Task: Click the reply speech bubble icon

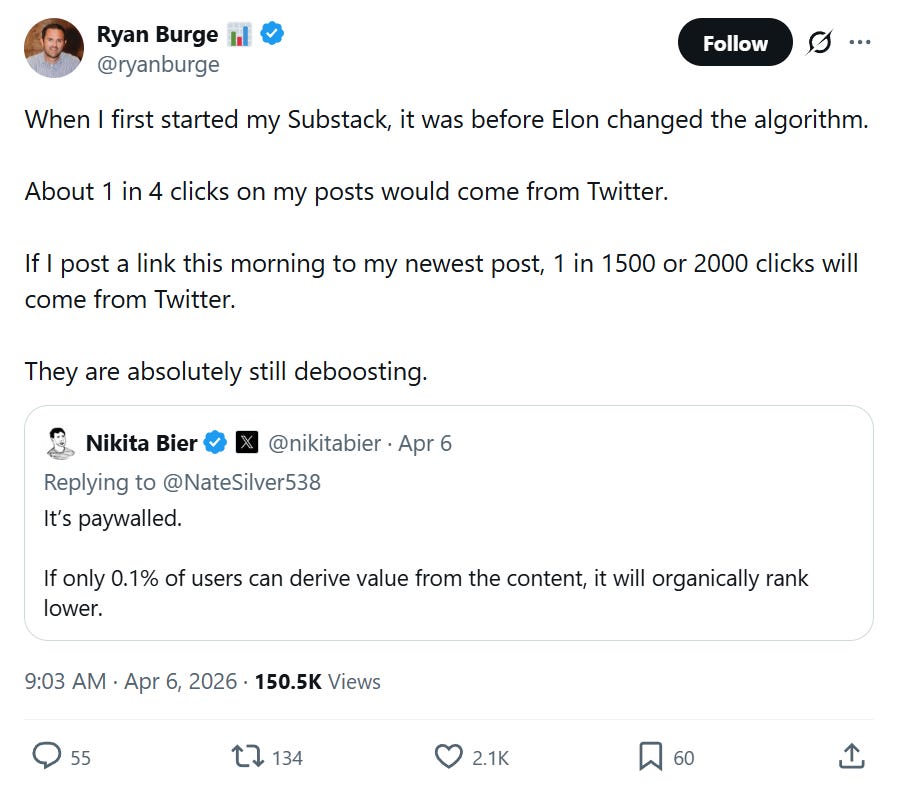Action: 46,756
